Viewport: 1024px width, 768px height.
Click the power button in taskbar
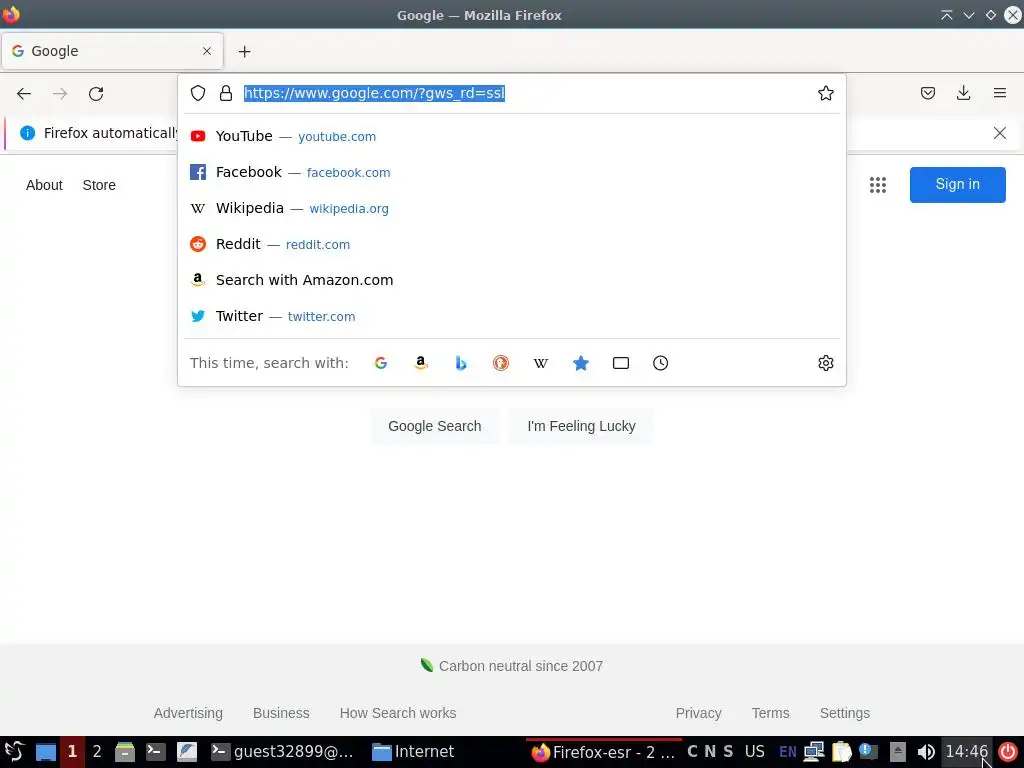pyautogui.click(x=1008, y=752)
